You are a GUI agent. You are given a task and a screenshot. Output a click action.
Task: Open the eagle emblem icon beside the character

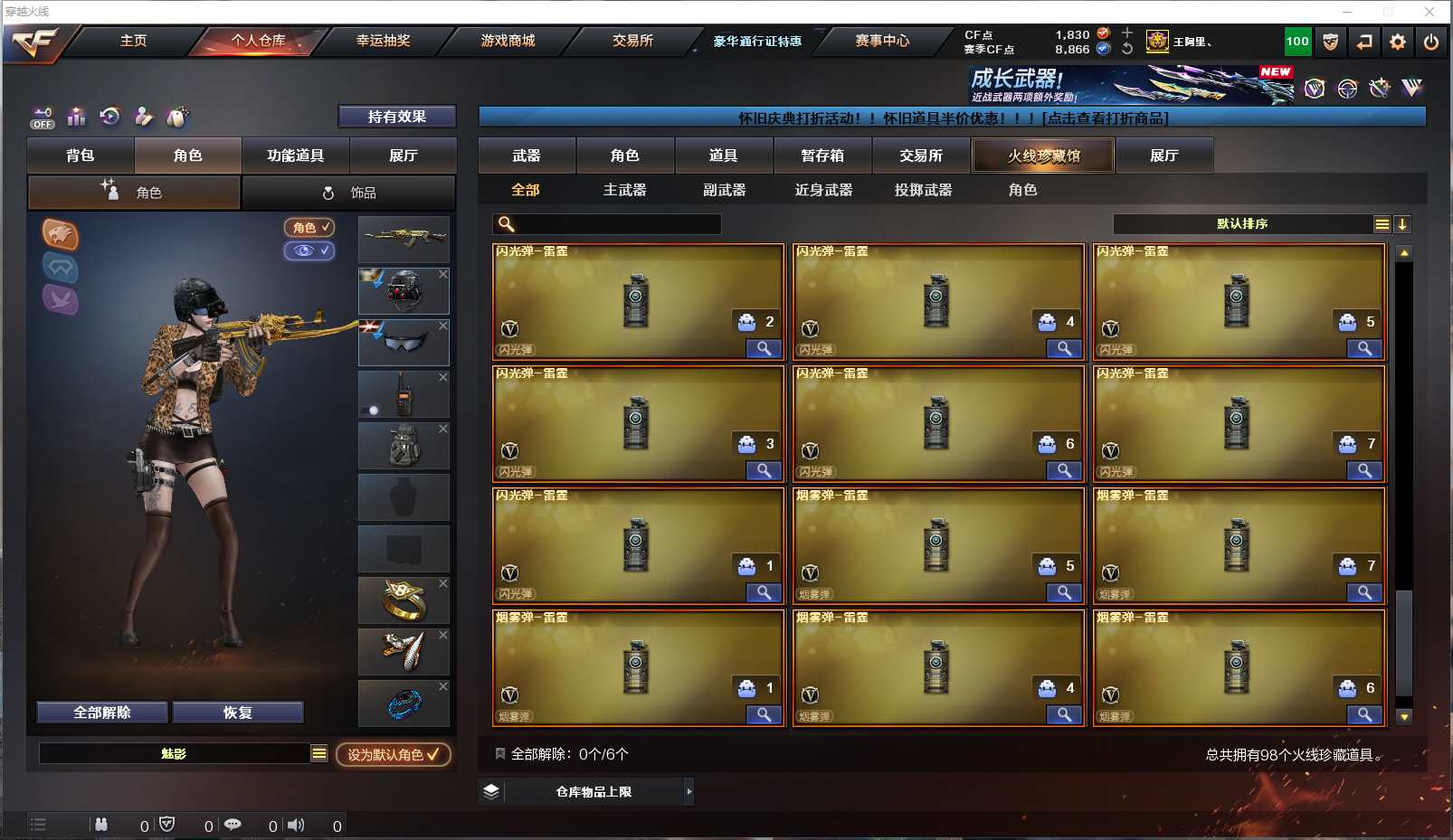tap(61, 235)
